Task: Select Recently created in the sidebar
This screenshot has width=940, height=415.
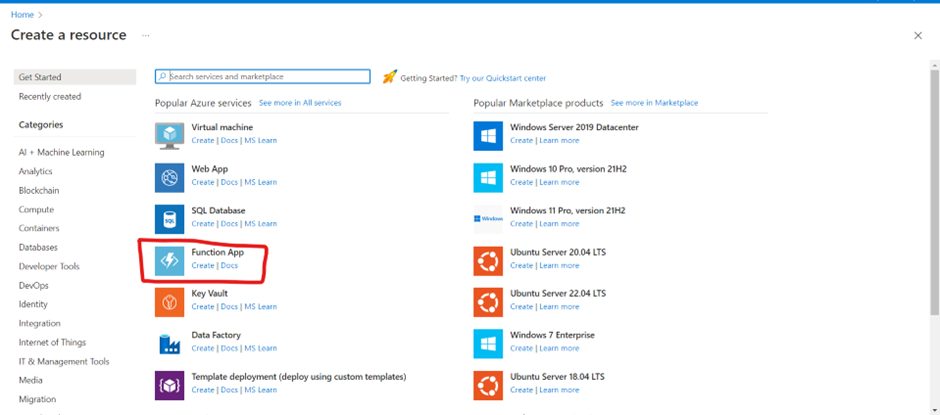Action: pyautogui.click(x=50, y=97)
